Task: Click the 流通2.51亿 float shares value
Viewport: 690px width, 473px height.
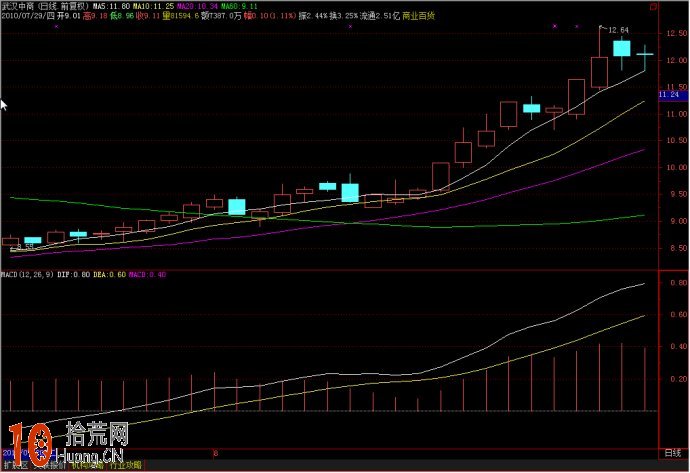Action: (x=379, y=16)
